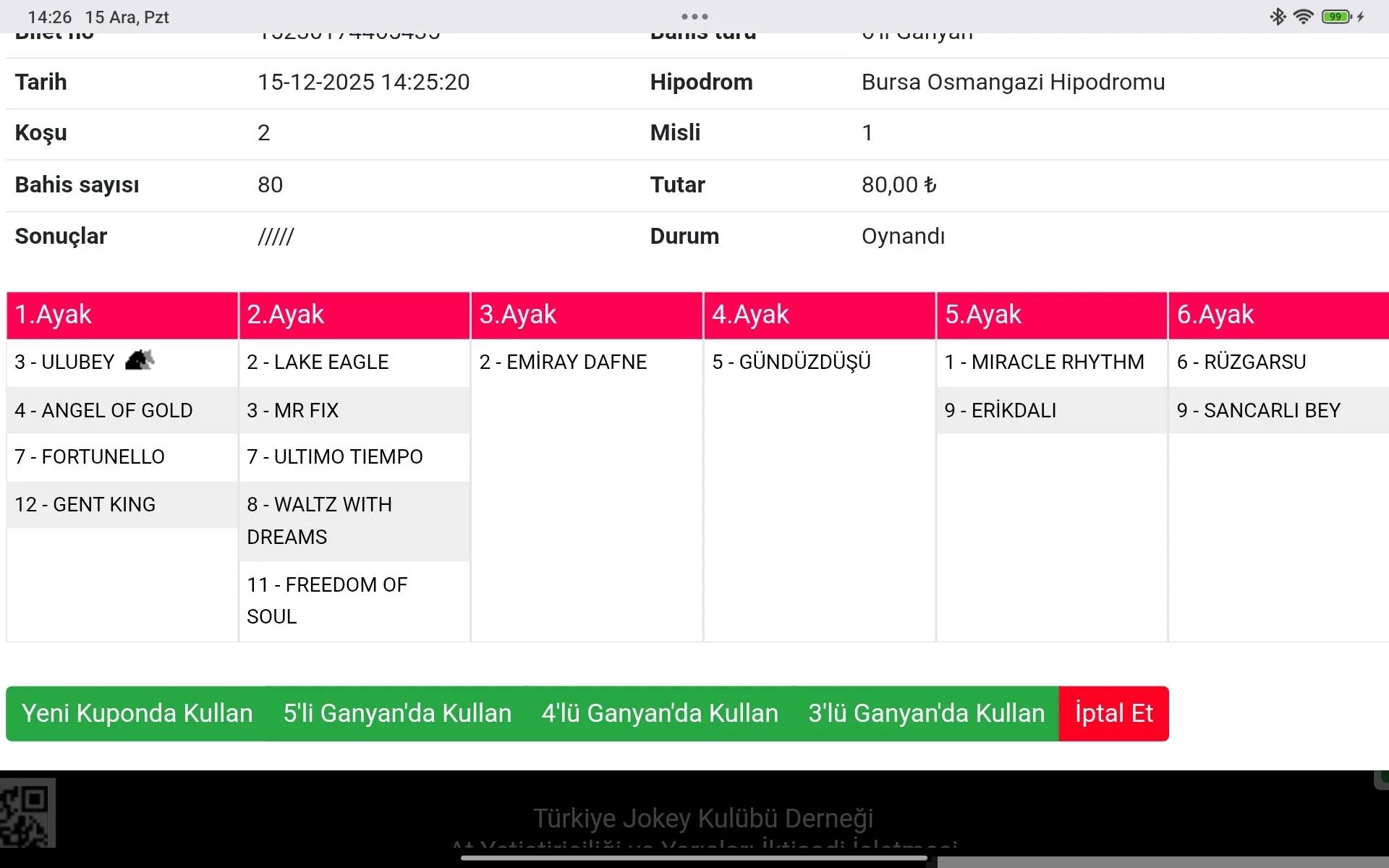Tap the horse entry EMİRAY DAFNE

pyautogui.click(x=563, y=362)
